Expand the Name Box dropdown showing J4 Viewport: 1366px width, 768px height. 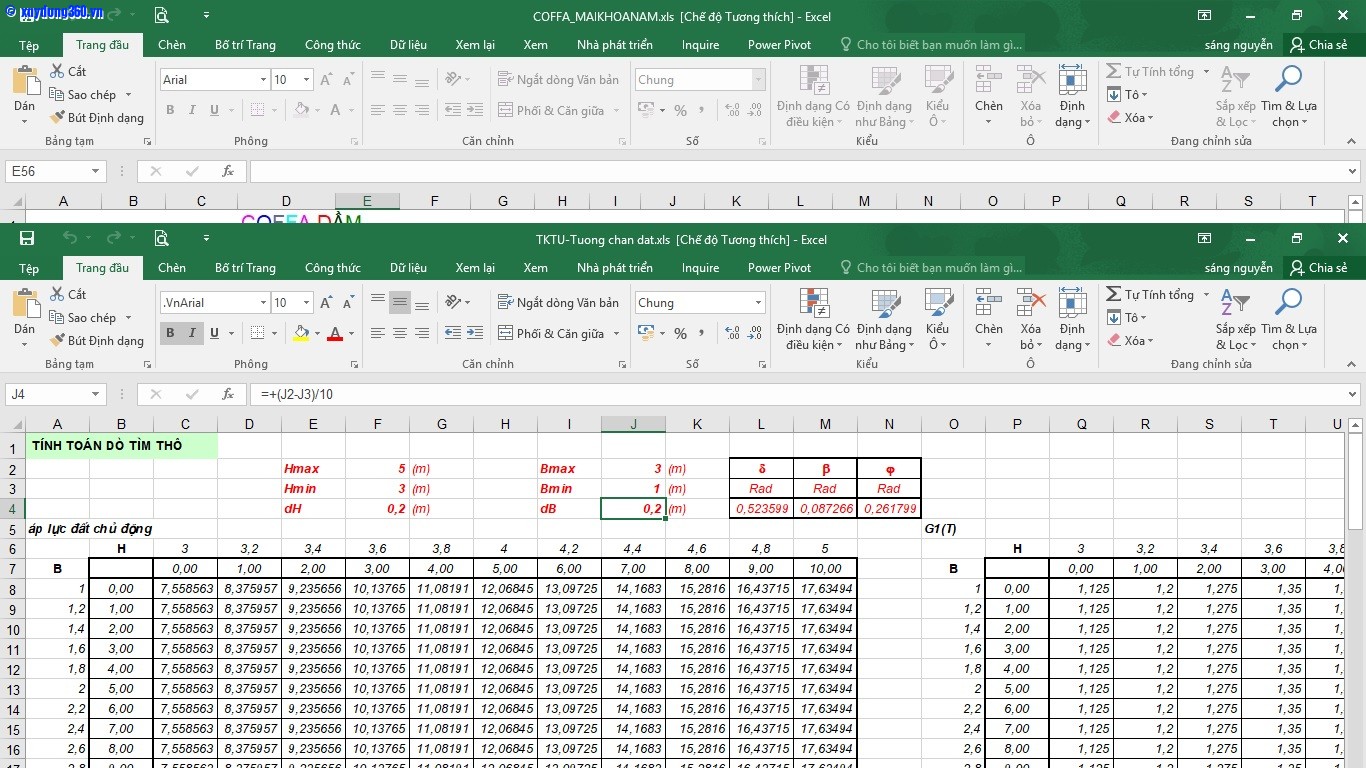click(x=96, y=394)
